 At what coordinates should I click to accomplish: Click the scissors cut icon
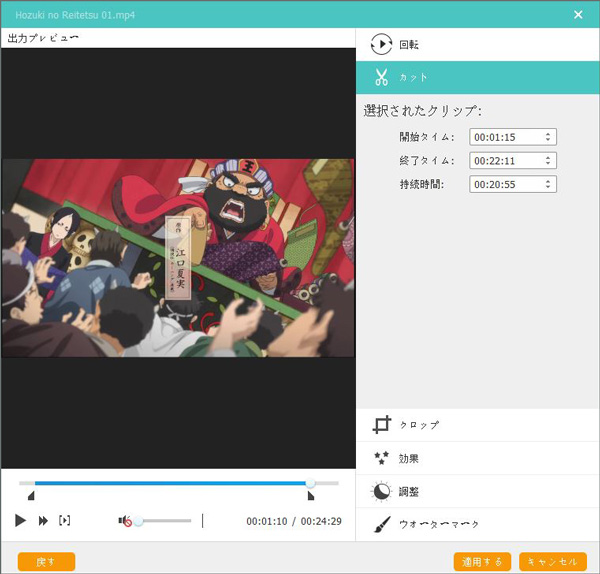tap(381, 77)
